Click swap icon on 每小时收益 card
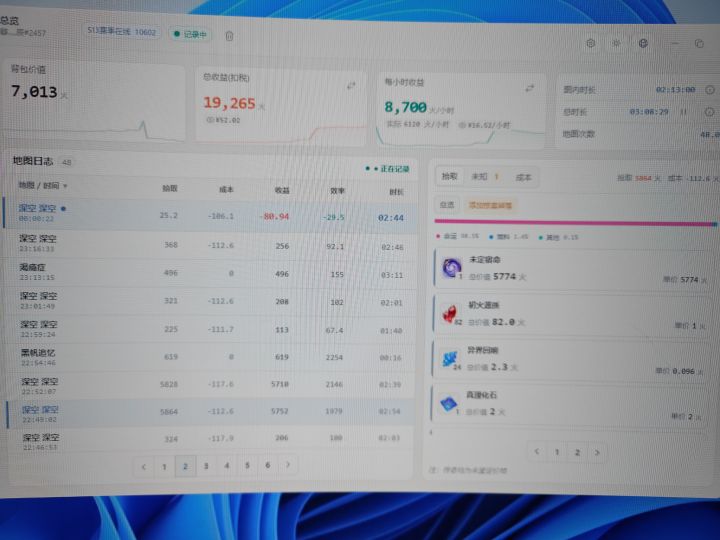Screen dimensions: 720x540 pos(529,88)
